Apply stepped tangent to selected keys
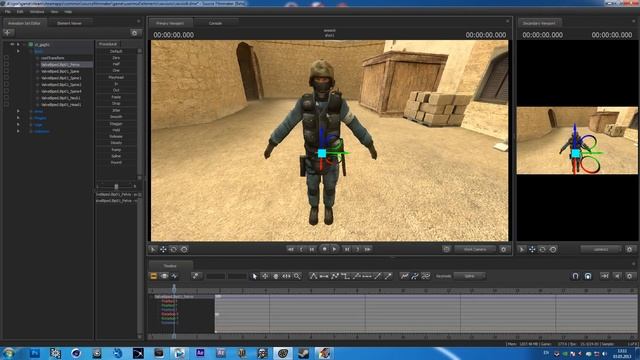 tap(345, 276)
